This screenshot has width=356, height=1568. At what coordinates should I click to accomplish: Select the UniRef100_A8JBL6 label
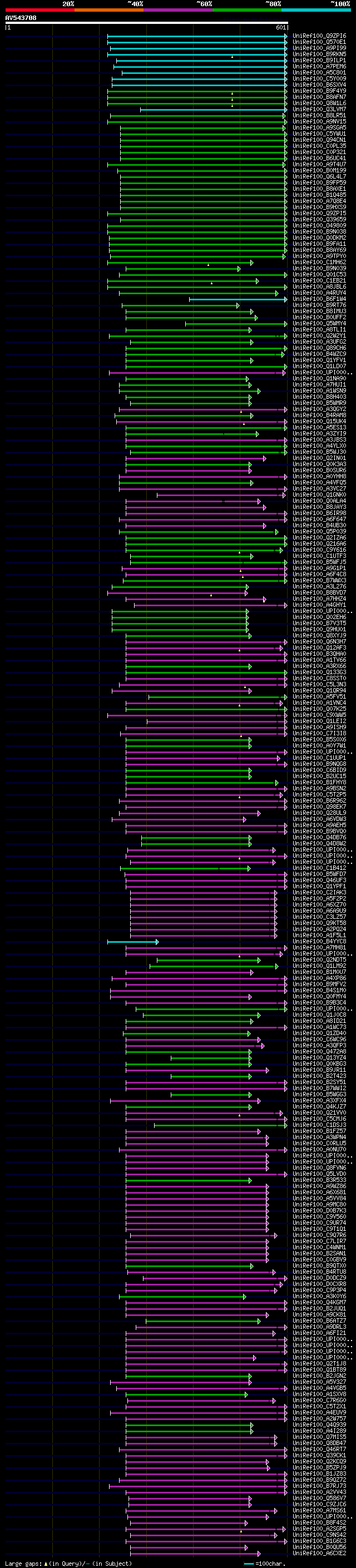point(319,286)
